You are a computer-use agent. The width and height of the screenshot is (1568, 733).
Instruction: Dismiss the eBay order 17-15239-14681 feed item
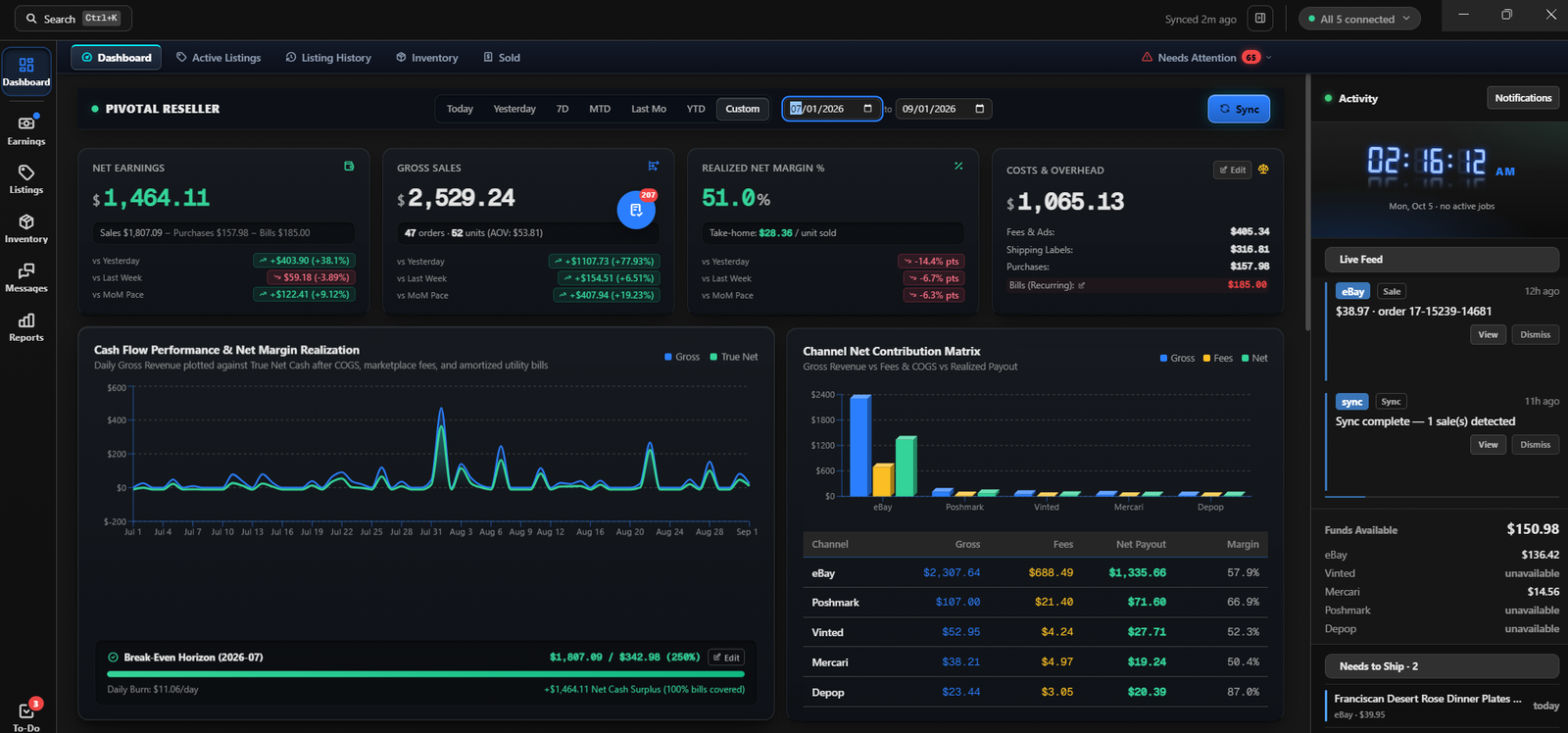(1536, 335)
